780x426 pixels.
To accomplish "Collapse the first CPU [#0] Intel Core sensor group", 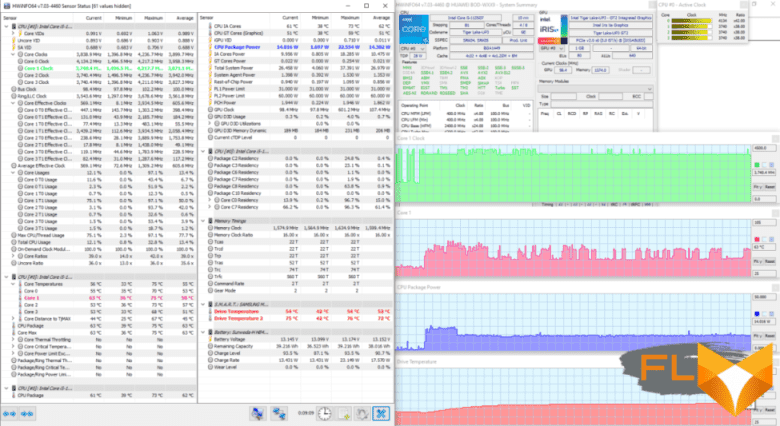I will pyautogui.click(x=6, y=26).
